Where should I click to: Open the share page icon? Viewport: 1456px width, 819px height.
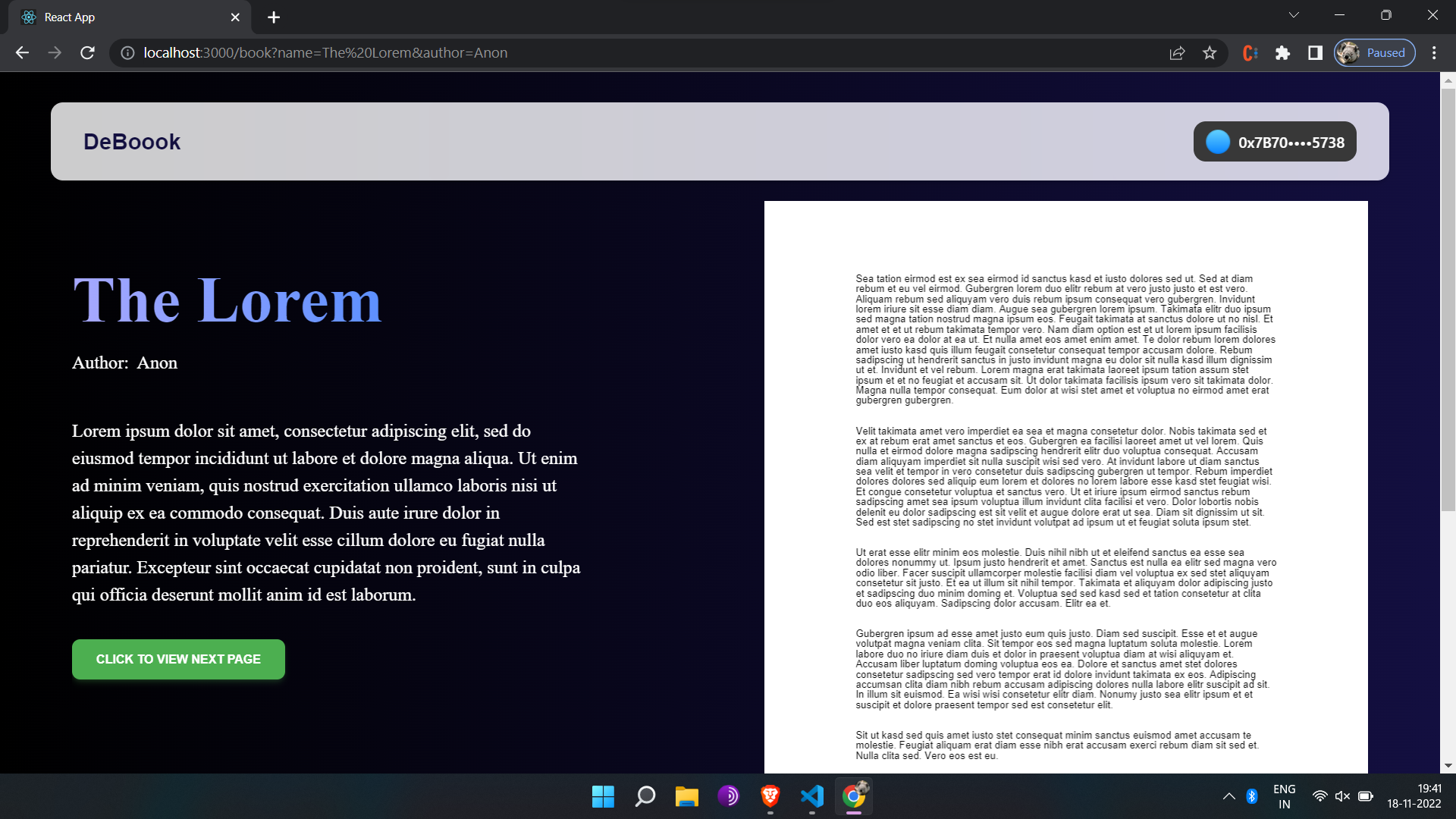click(x=1177, y=53)
